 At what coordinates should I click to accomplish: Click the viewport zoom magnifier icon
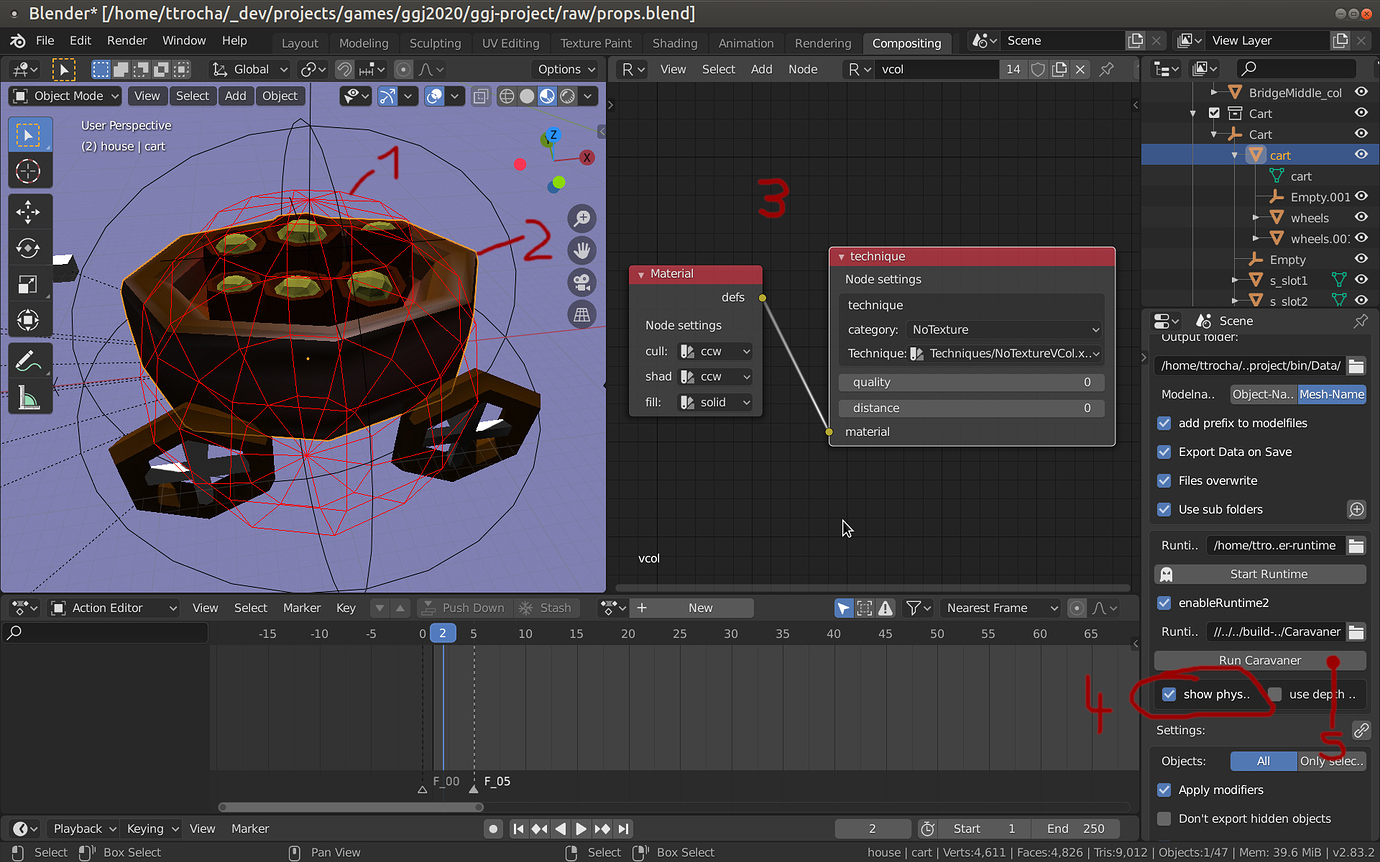pos(582,219)
